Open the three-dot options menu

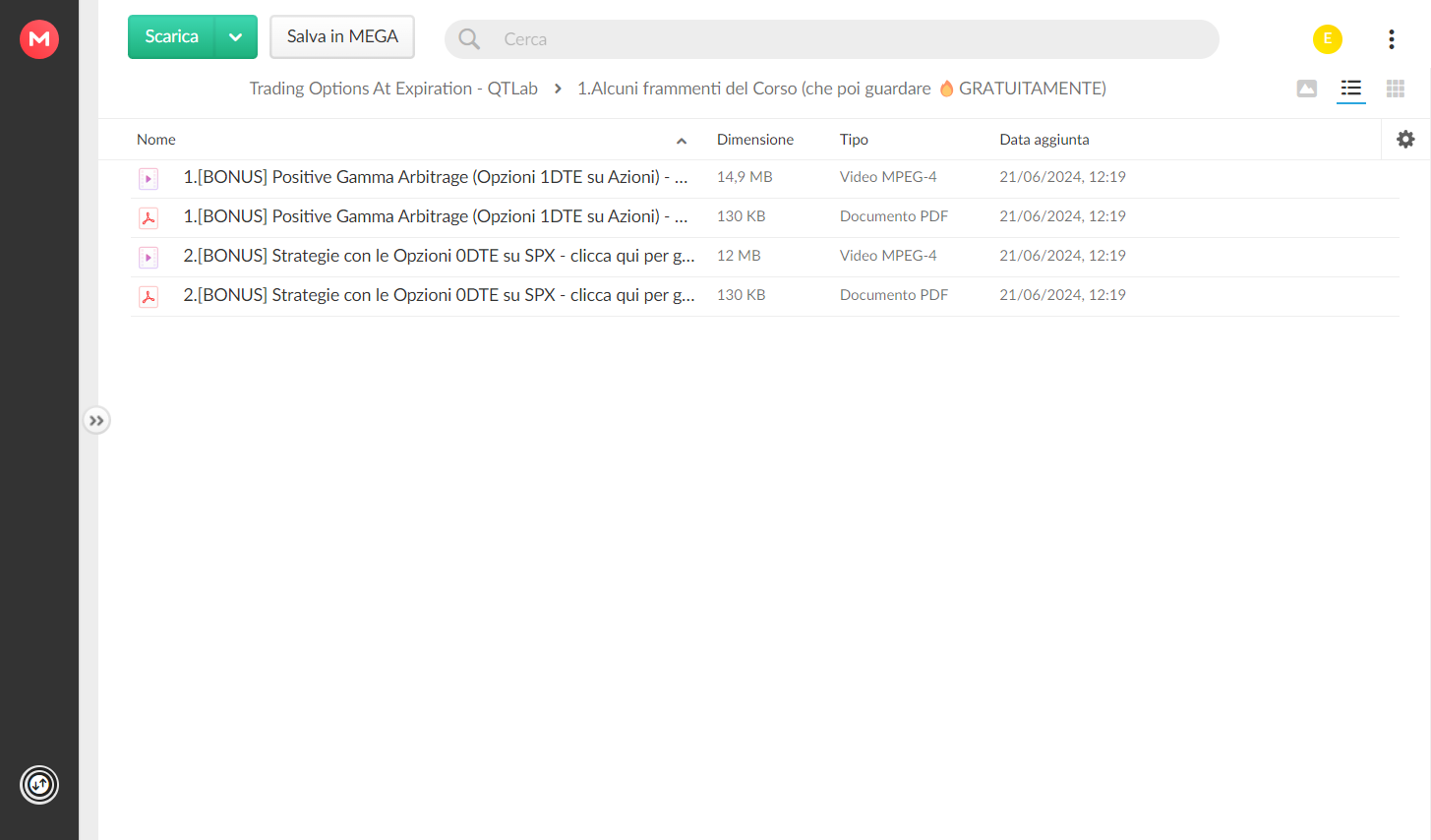point(1392,39)
